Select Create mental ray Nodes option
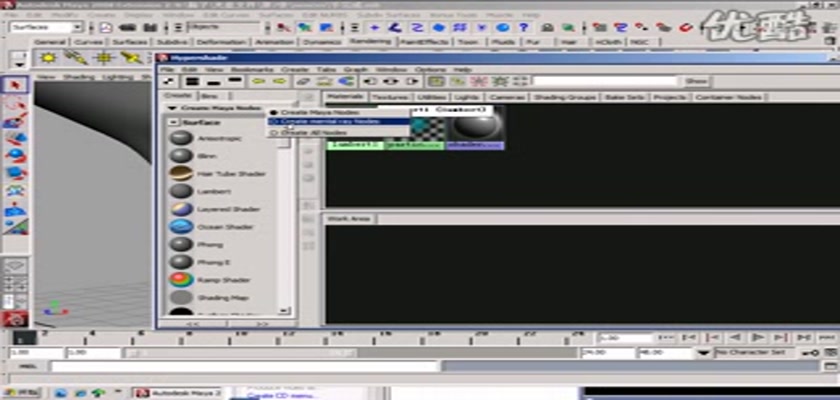The image size is (840, 400). coord(339,122)
